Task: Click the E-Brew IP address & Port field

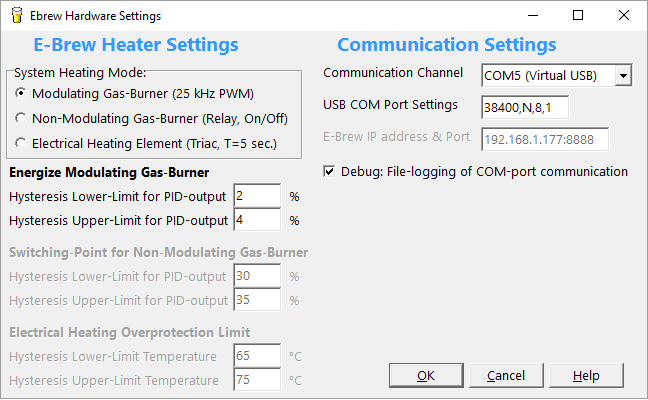Action: [545, 139]
